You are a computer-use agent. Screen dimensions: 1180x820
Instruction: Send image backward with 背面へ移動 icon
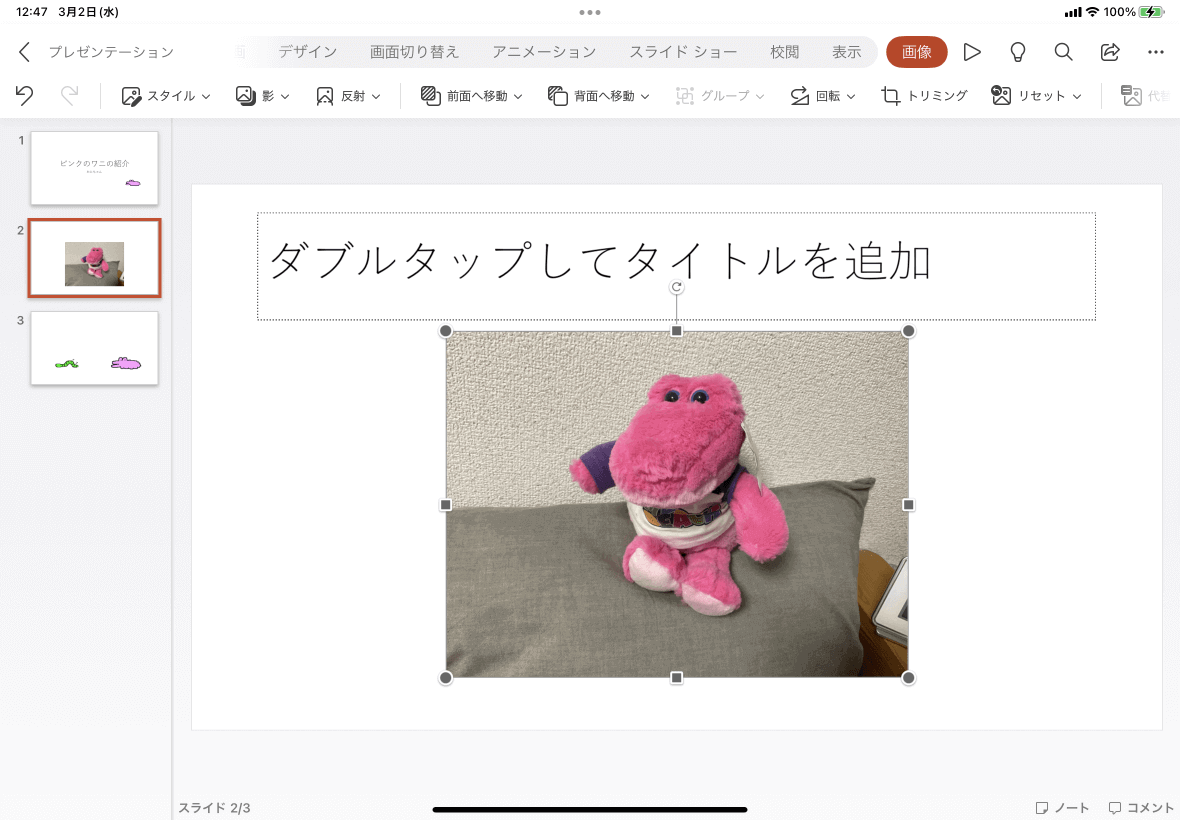[x=557, y=96]
